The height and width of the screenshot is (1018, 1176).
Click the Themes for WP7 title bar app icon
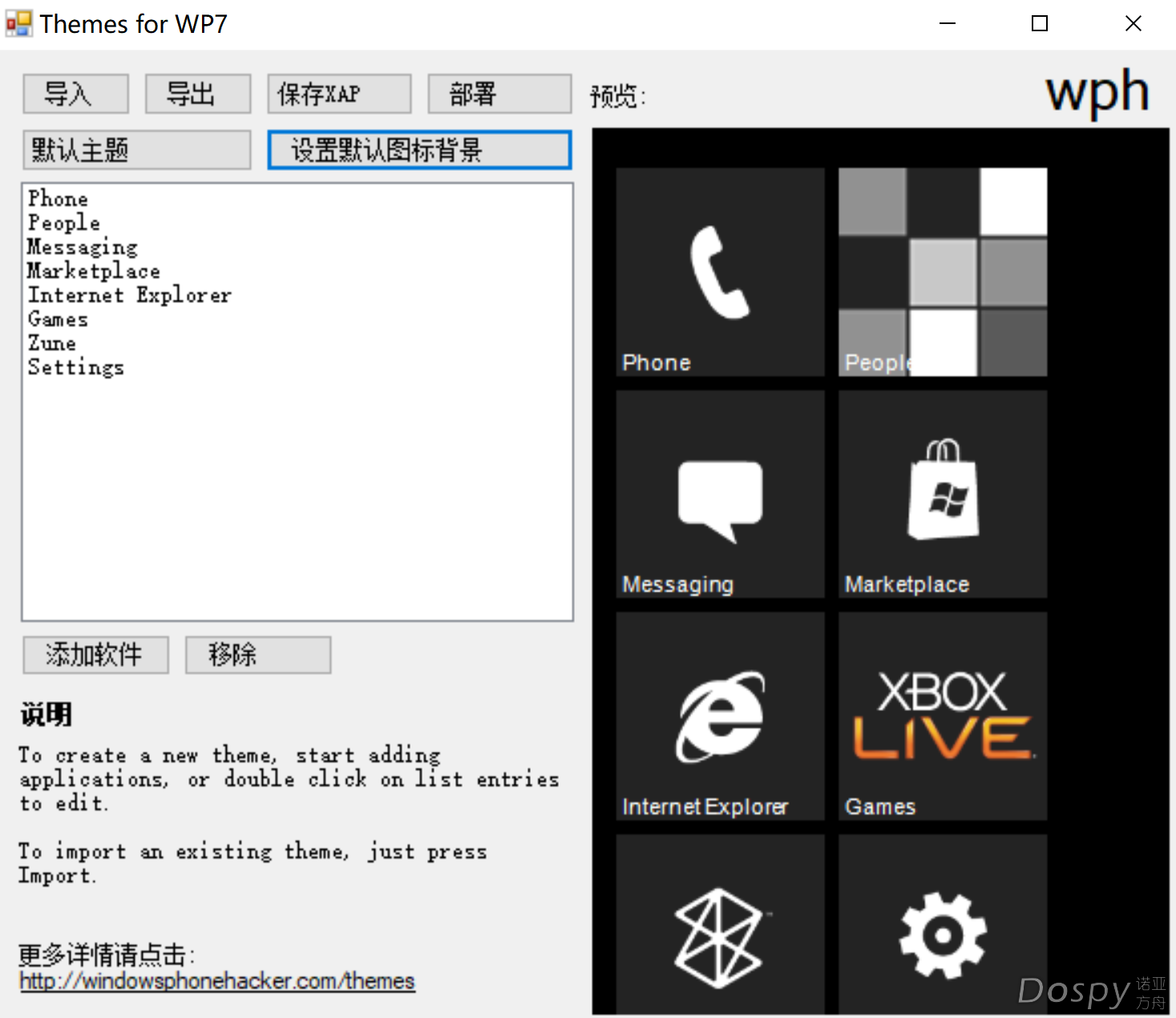click(x=18, y=23)
